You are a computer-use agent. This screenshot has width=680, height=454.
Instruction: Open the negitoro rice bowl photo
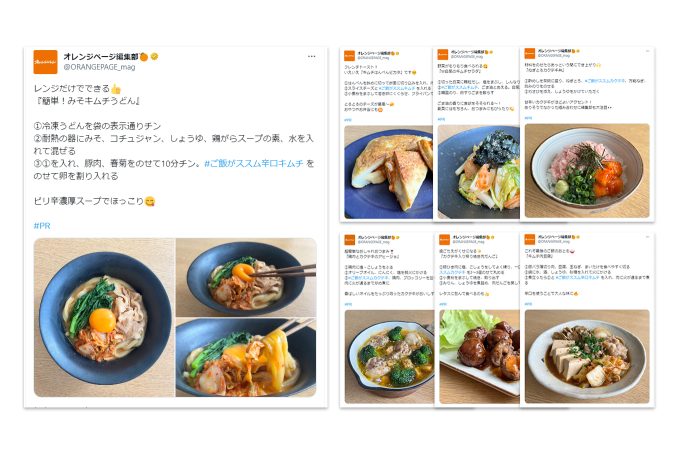587,171
